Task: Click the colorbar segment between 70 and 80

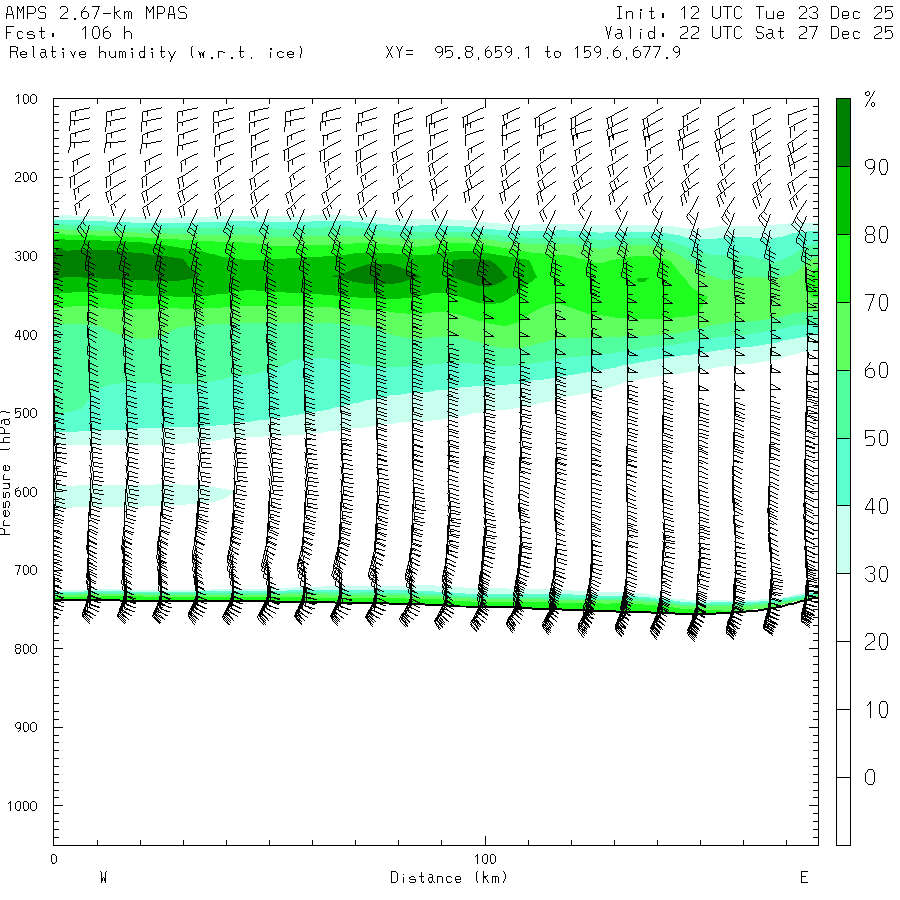Action: [843, 268]
